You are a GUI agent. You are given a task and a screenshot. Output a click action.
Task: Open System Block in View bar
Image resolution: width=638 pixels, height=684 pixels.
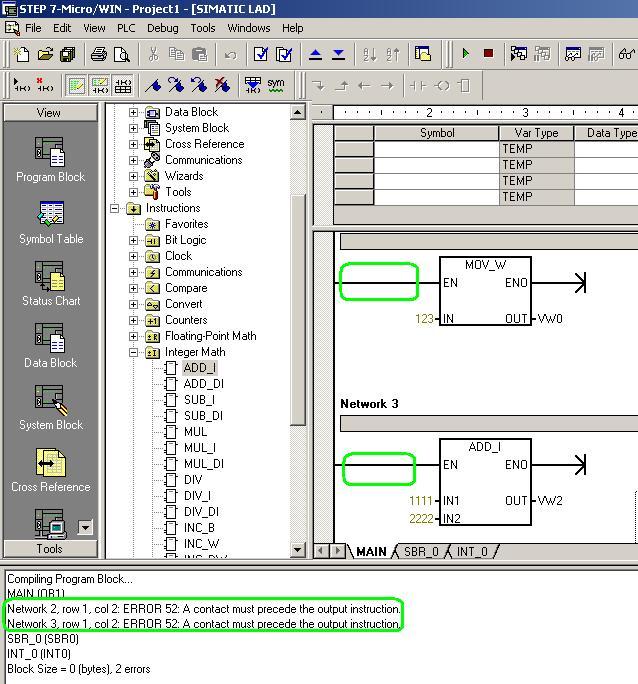point(51,407)
